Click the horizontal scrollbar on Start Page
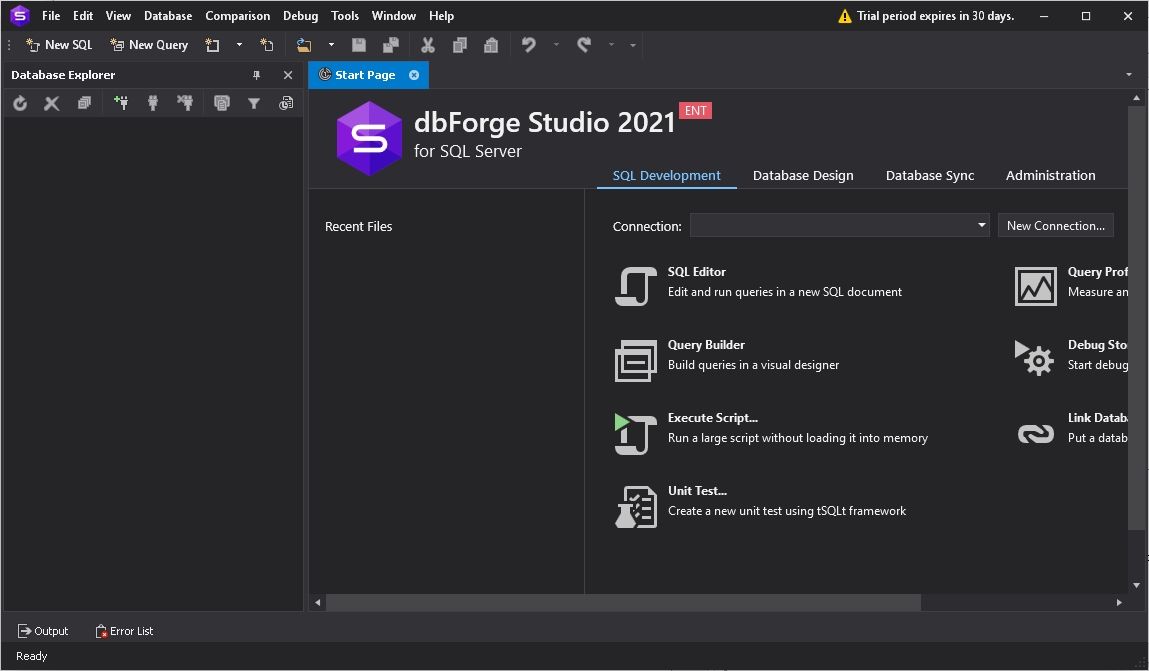Image resolution: width=1149 pixels, height=671 pixels. 622,602
